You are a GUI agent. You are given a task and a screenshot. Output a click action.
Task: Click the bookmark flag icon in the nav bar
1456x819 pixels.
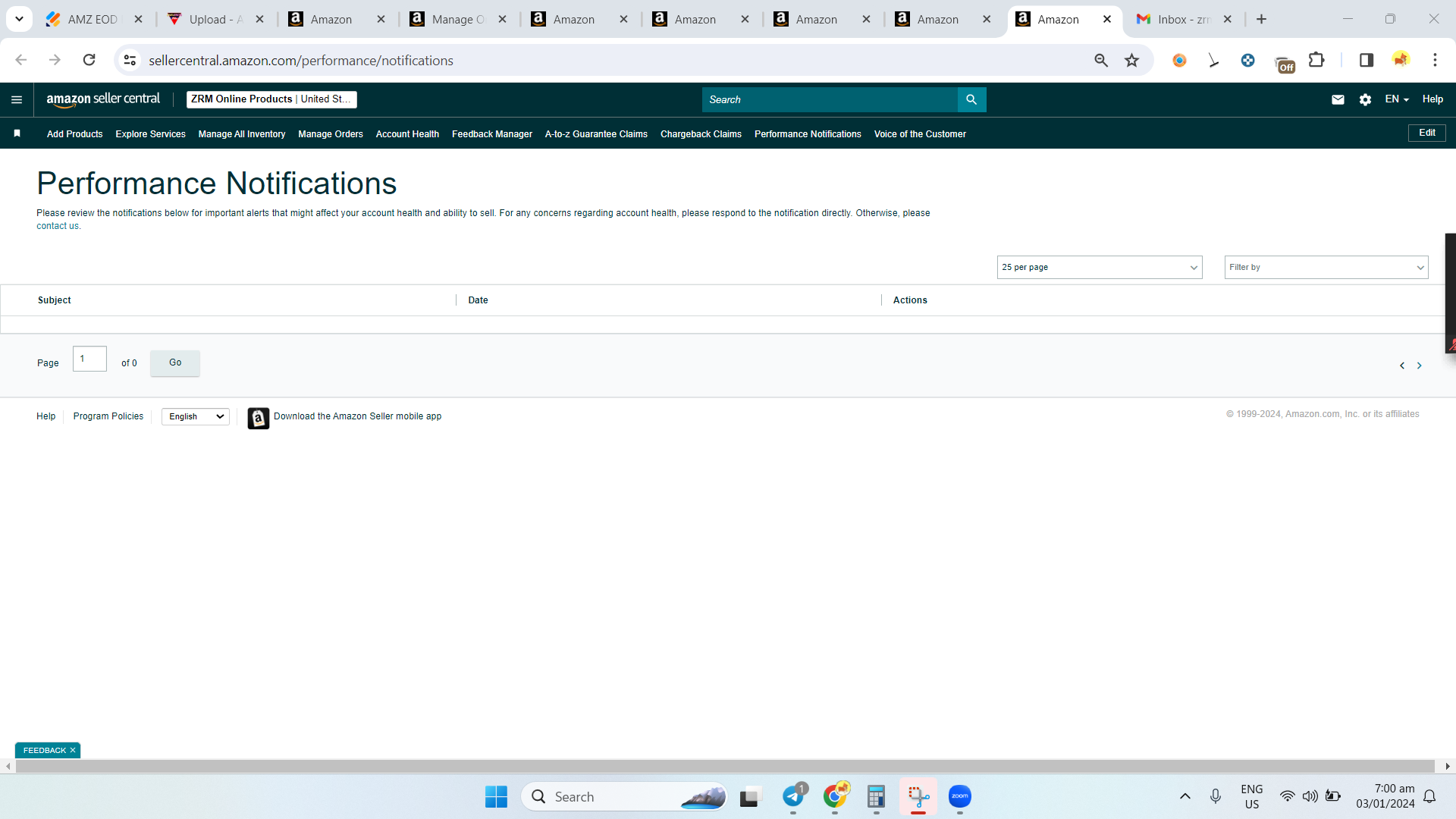click(x=17, y=133)
